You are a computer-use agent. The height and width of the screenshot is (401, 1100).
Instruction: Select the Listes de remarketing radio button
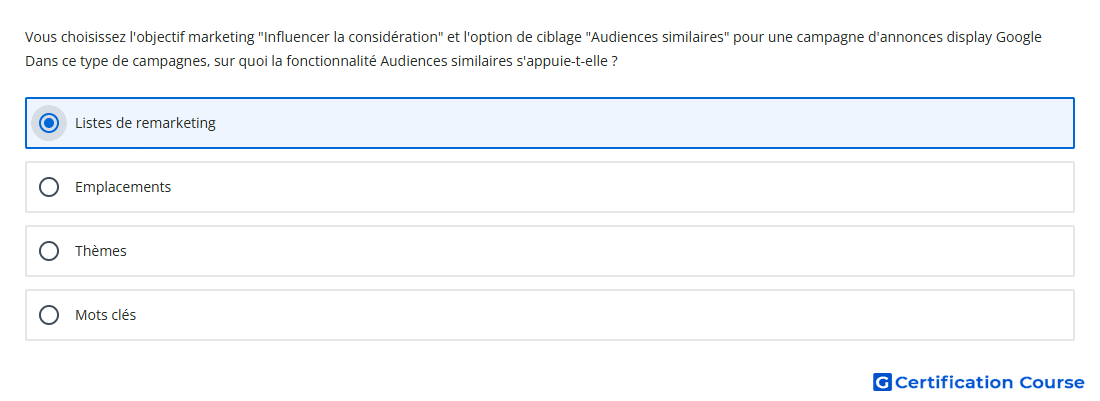(x=49, y=123)
